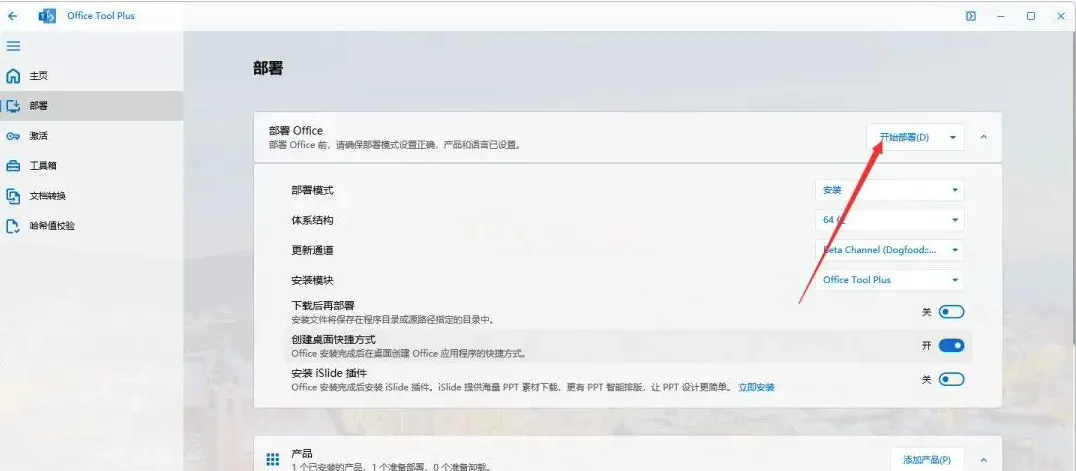This screenshot has width=1076, height=471.
Task: Open the 主页 page
Action: [92, 76]
